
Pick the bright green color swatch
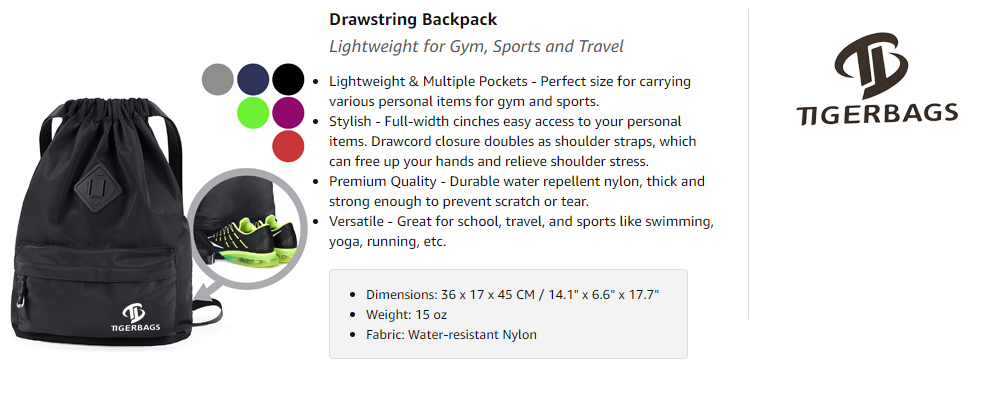[253, 113]
